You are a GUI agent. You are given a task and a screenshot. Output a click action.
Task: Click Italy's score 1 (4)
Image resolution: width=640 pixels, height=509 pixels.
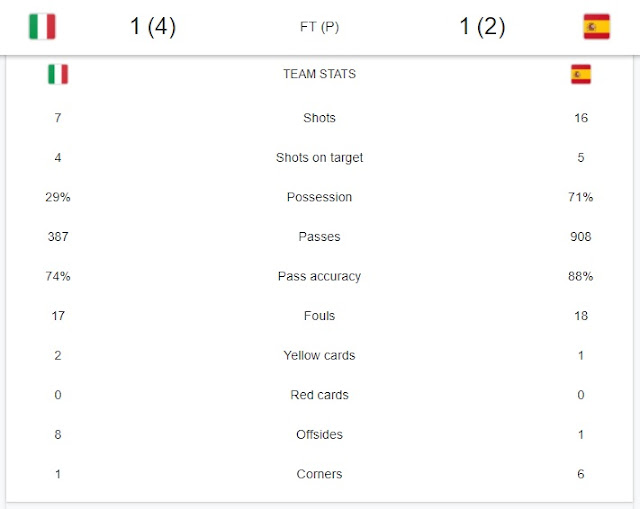[x=153, y=27]
